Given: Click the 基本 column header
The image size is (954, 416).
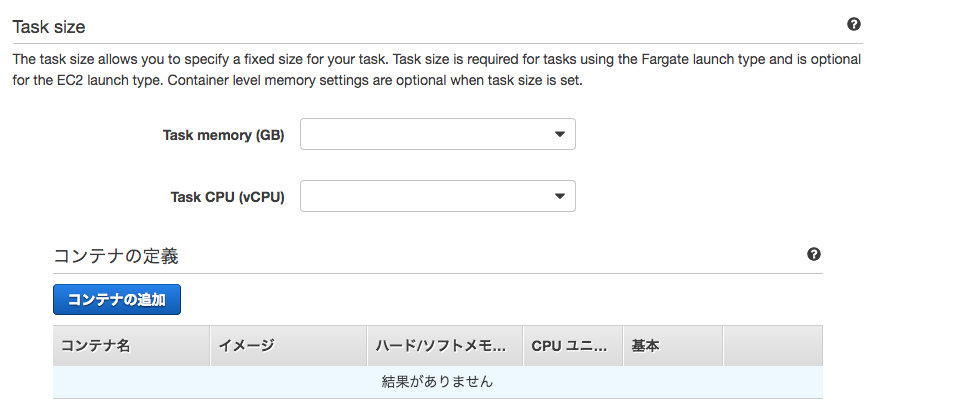Looking at the screenshot, I should [673, 346].
